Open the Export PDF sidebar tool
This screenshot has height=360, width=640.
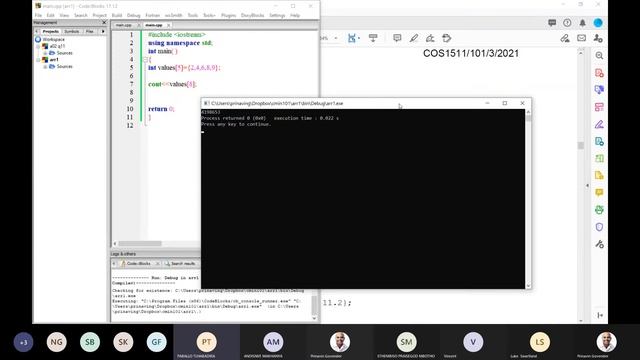point(599,141)
